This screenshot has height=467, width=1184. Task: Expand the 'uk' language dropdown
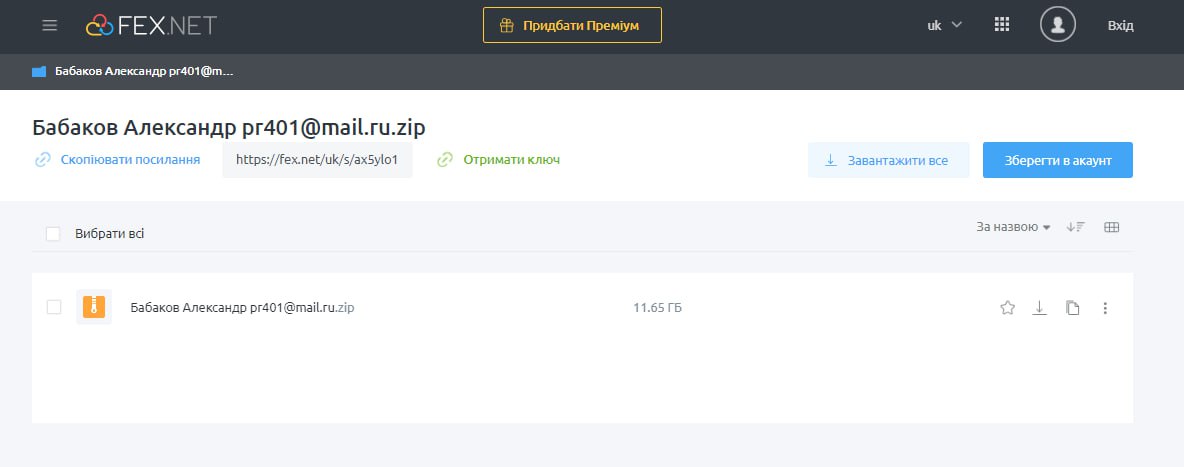coord(944,26)
